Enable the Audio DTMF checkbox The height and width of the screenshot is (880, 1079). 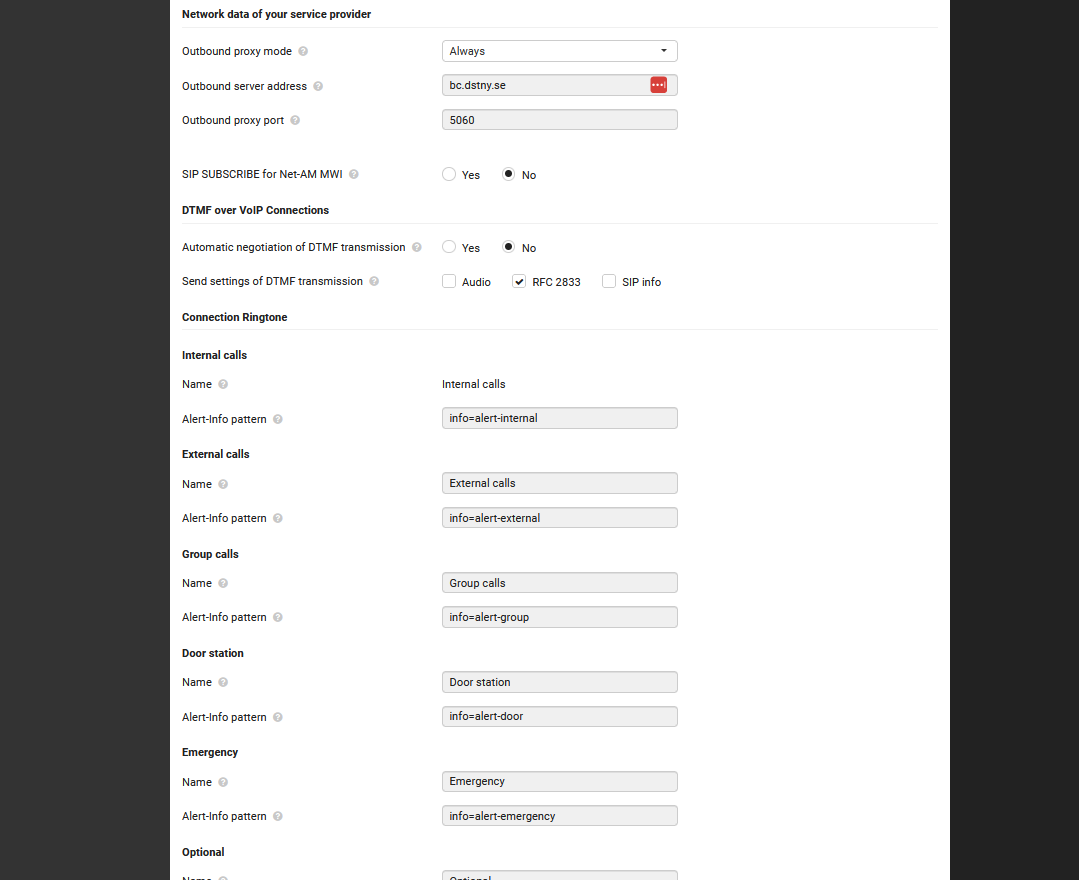pyautogui.click(x=449, y=282)
